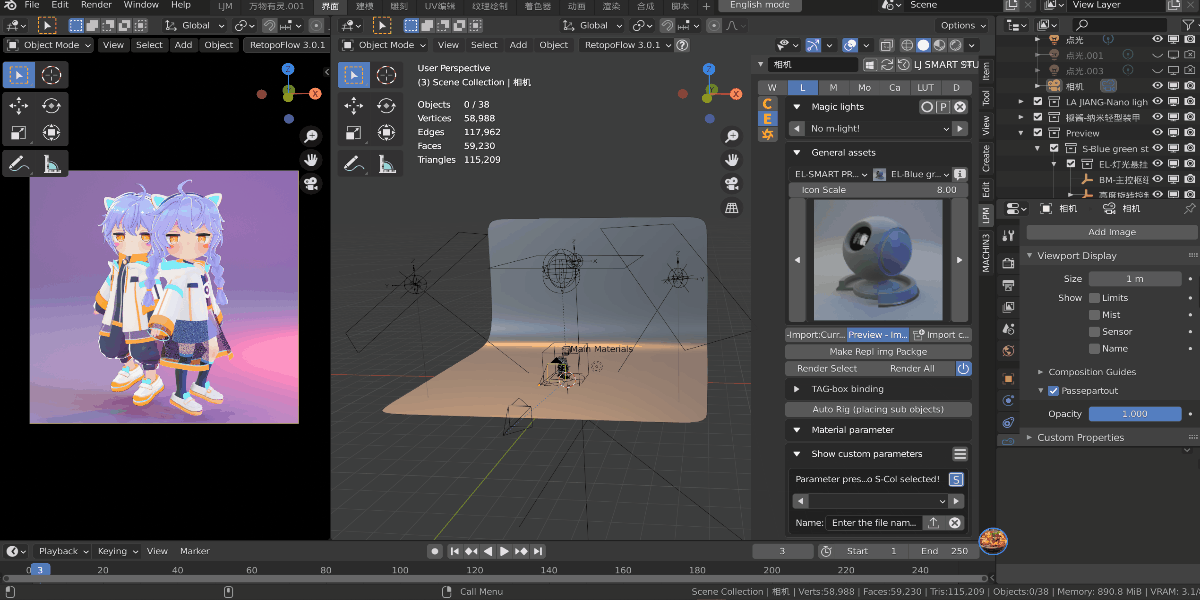Click the Options button in viewport header
This screenshot has height=600, width=1200.
coord(963,25)
